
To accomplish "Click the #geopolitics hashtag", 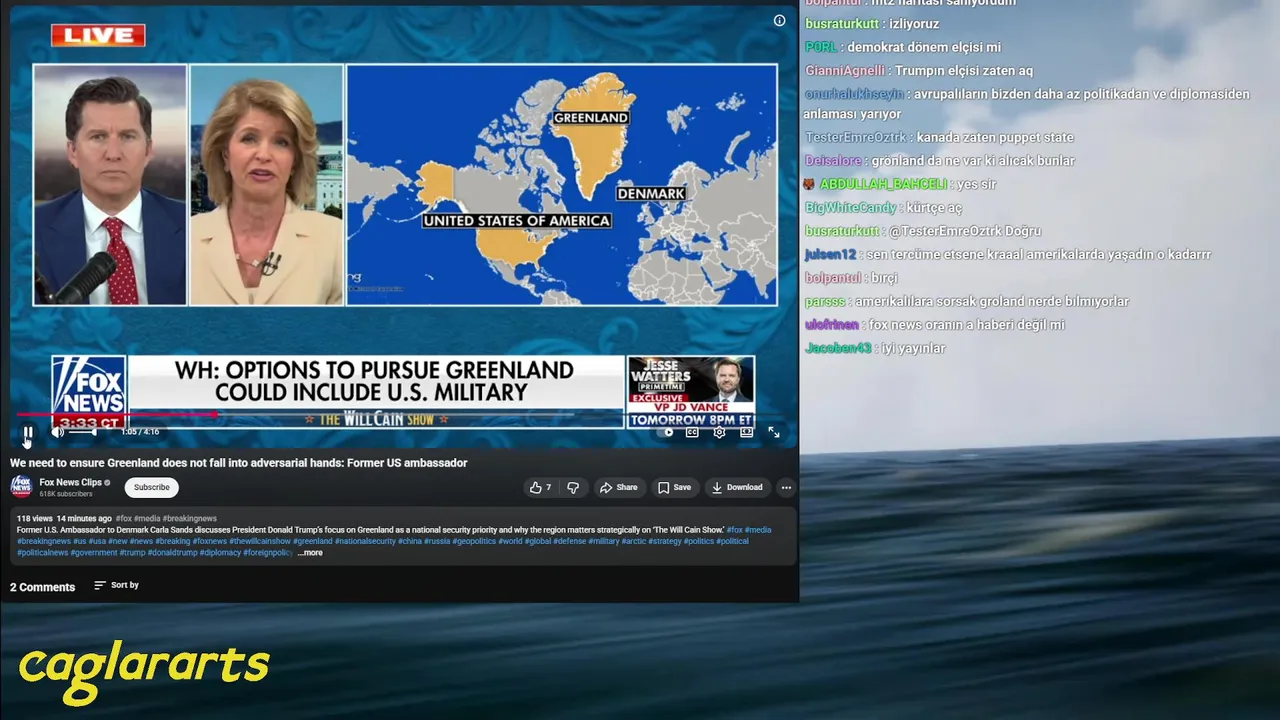I will click(474, 541).
